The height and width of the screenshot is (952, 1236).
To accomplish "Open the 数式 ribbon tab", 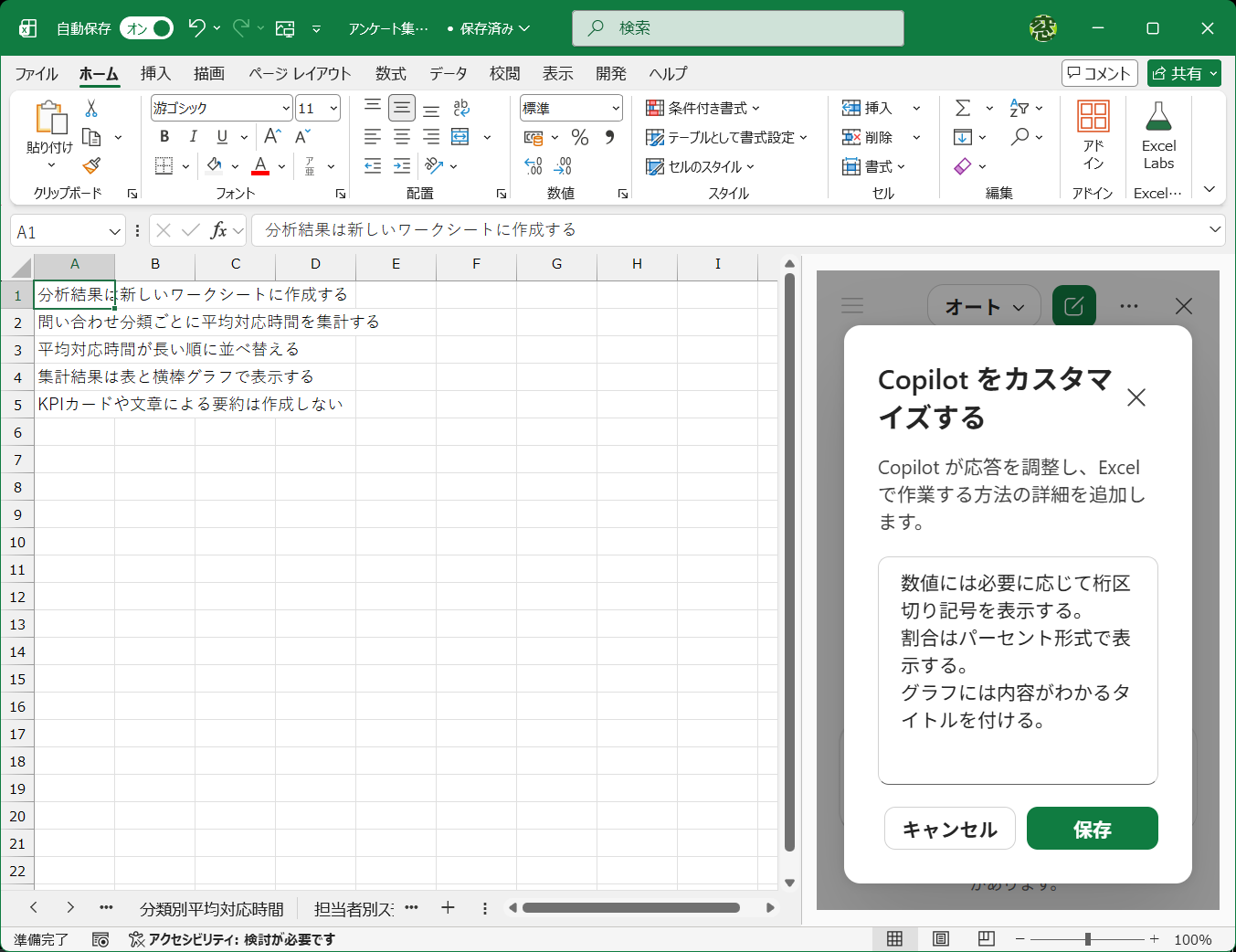I will click(x=391, y=74).
